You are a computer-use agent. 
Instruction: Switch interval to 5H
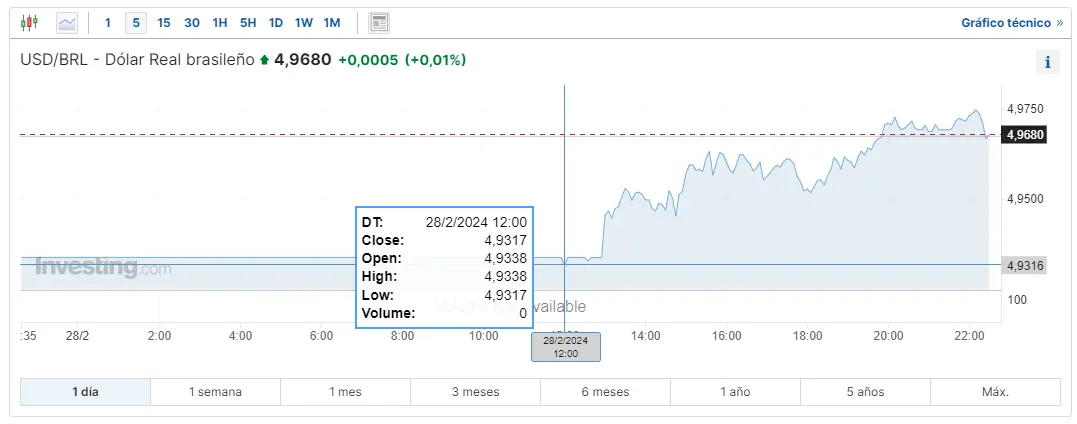[x=248, y=23]
